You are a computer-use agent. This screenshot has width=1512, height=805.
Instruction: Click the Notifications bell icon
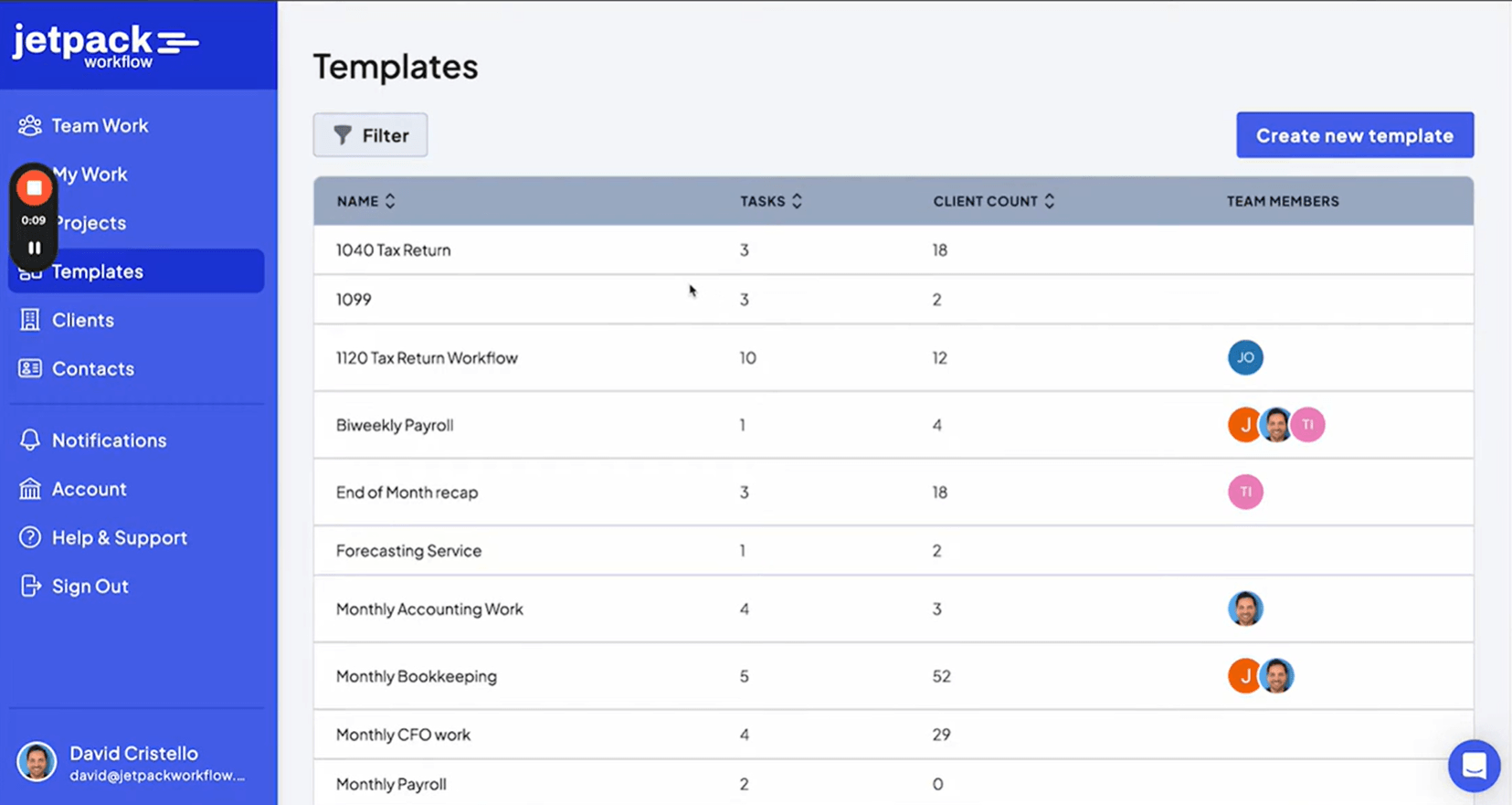coord(30,440)
